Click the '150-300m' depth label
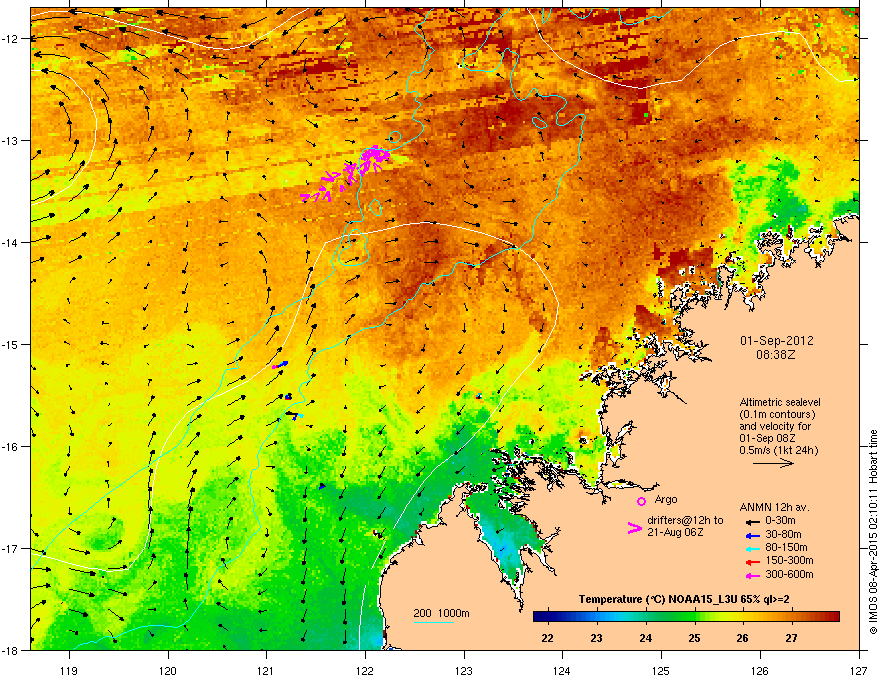 [789, 560]
